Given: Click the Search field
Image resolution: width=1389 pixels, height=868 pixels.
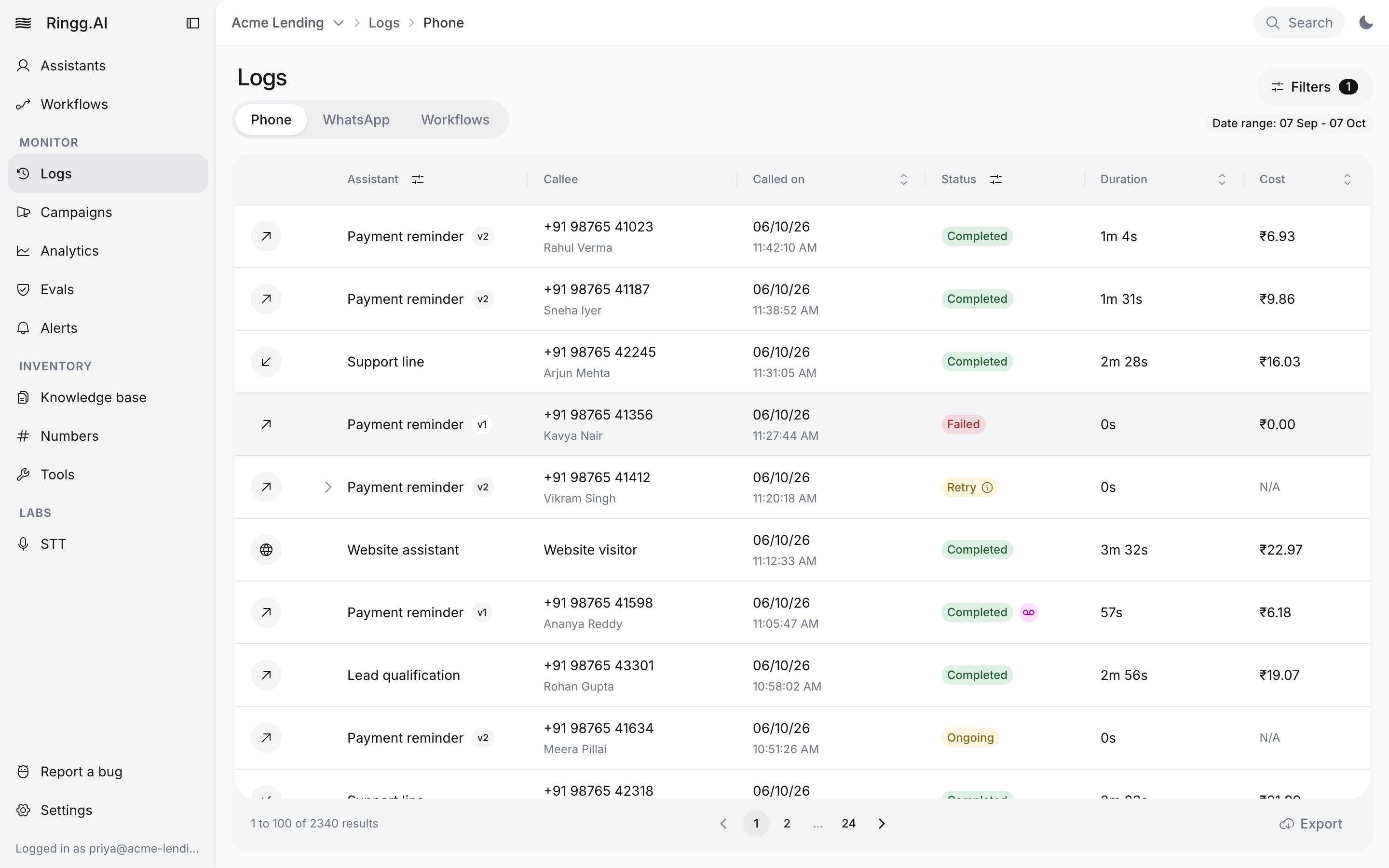Looking at the screenshot, I should click(x=1299, y=23).
